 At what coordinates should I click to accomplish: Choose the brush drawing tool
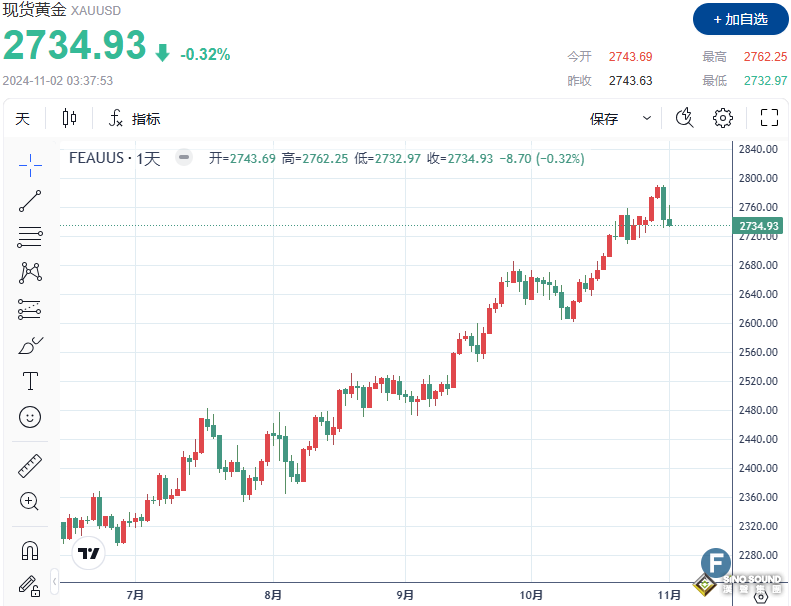pos(30,345)
